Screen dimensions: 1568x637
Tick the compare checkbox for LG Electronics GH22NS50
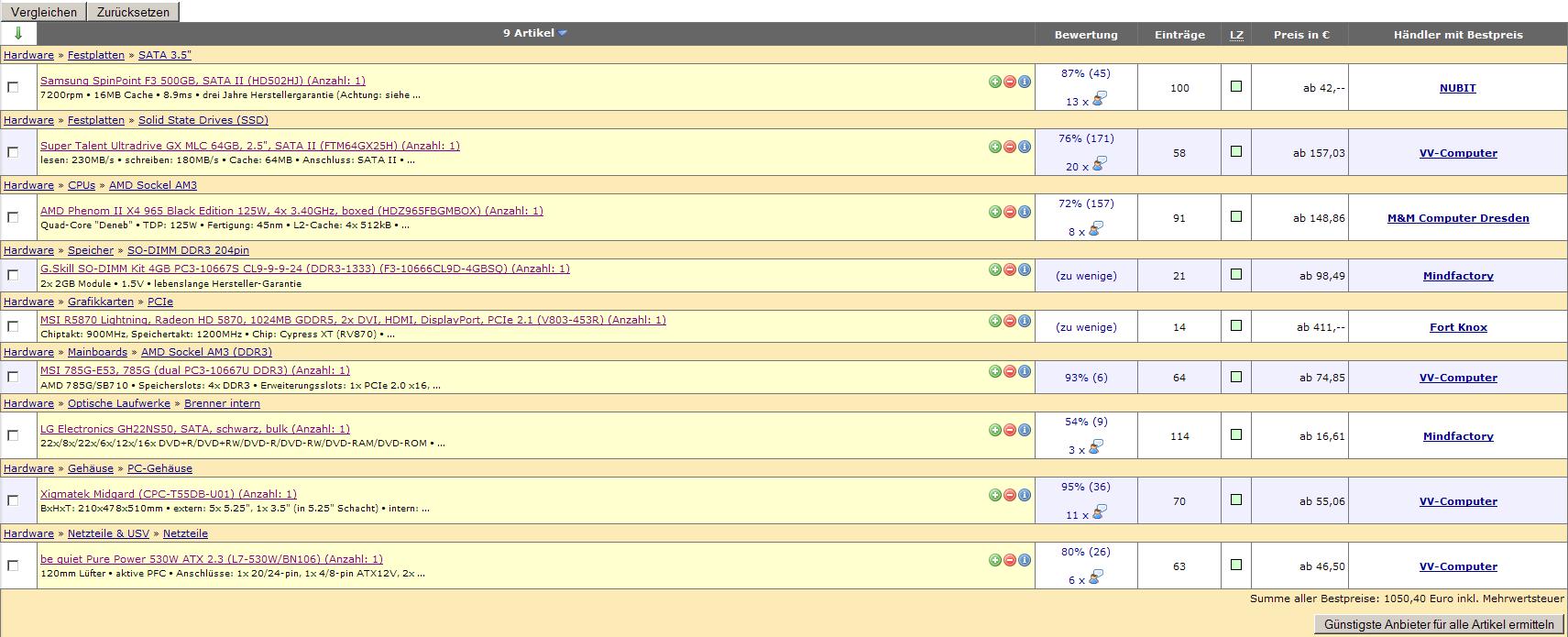13,435
